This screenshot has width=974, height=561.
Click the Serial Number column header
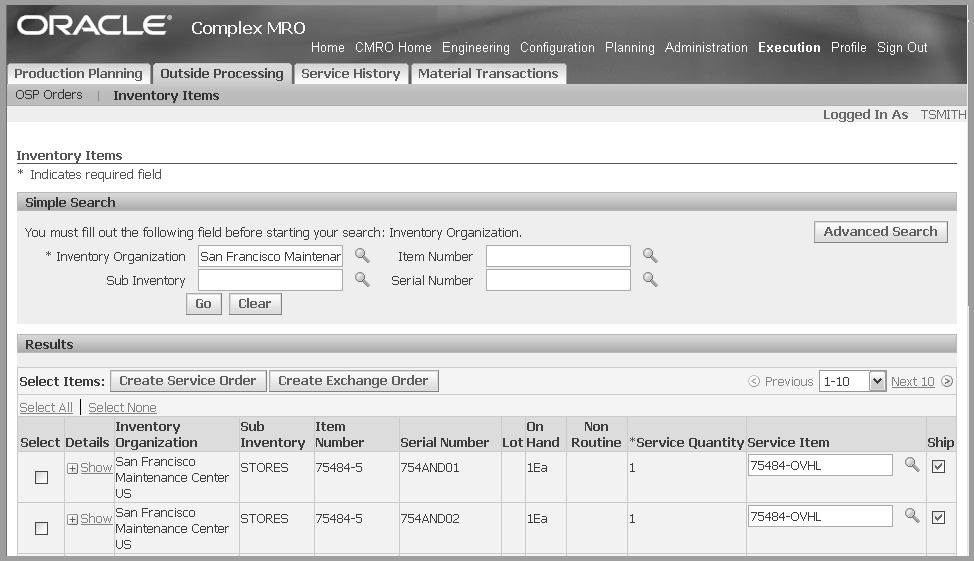pyautogui.click(x=445, y=442)
